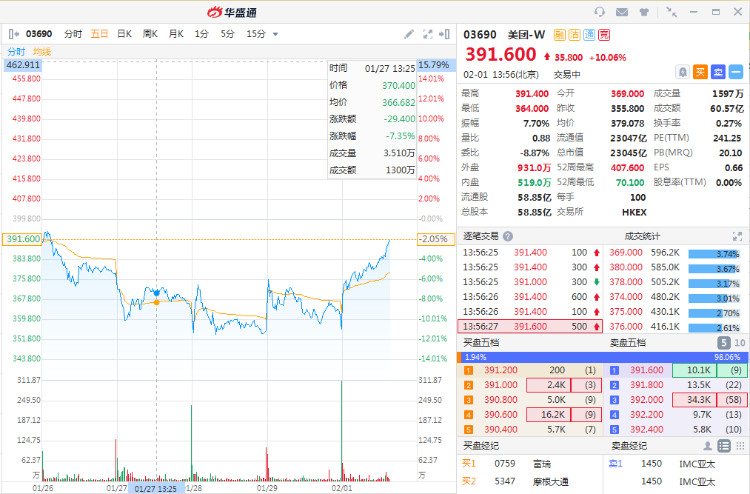Click buy broker 5347 摩根大通
This screenshot has height=494, width=750.
point(529,482)
